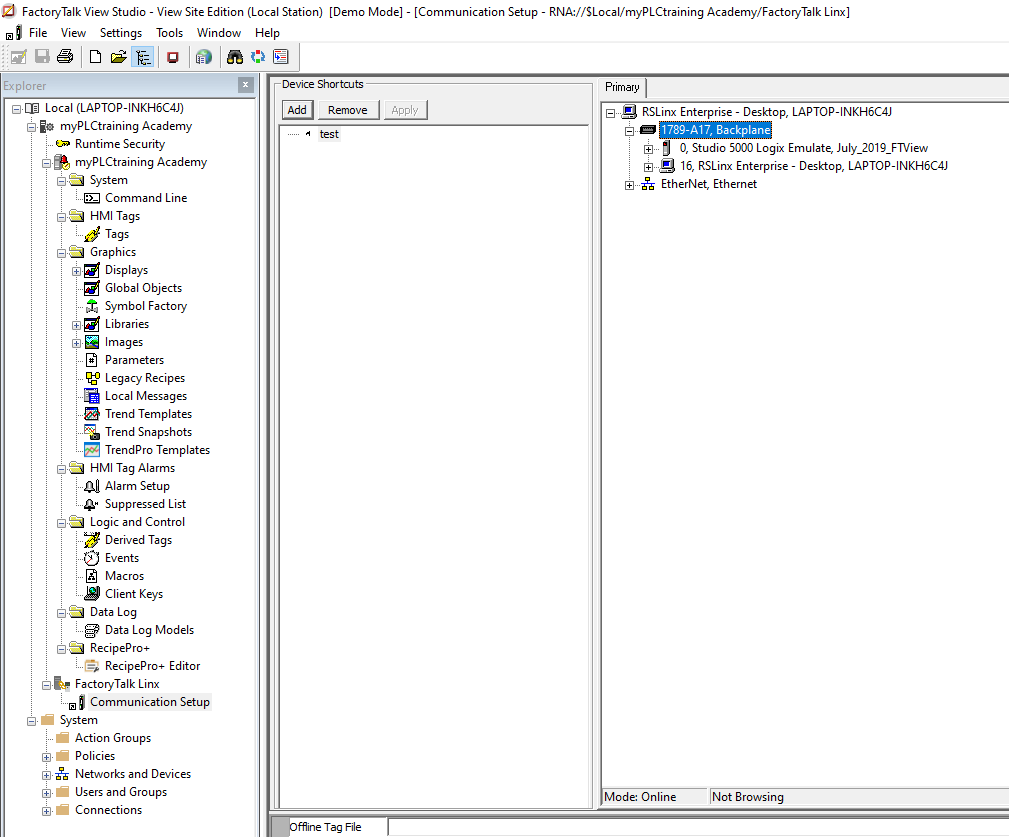1009x837 pixels.
Task: Open the RecipePro+ Editor icon
Action: (x=92, y=666)
